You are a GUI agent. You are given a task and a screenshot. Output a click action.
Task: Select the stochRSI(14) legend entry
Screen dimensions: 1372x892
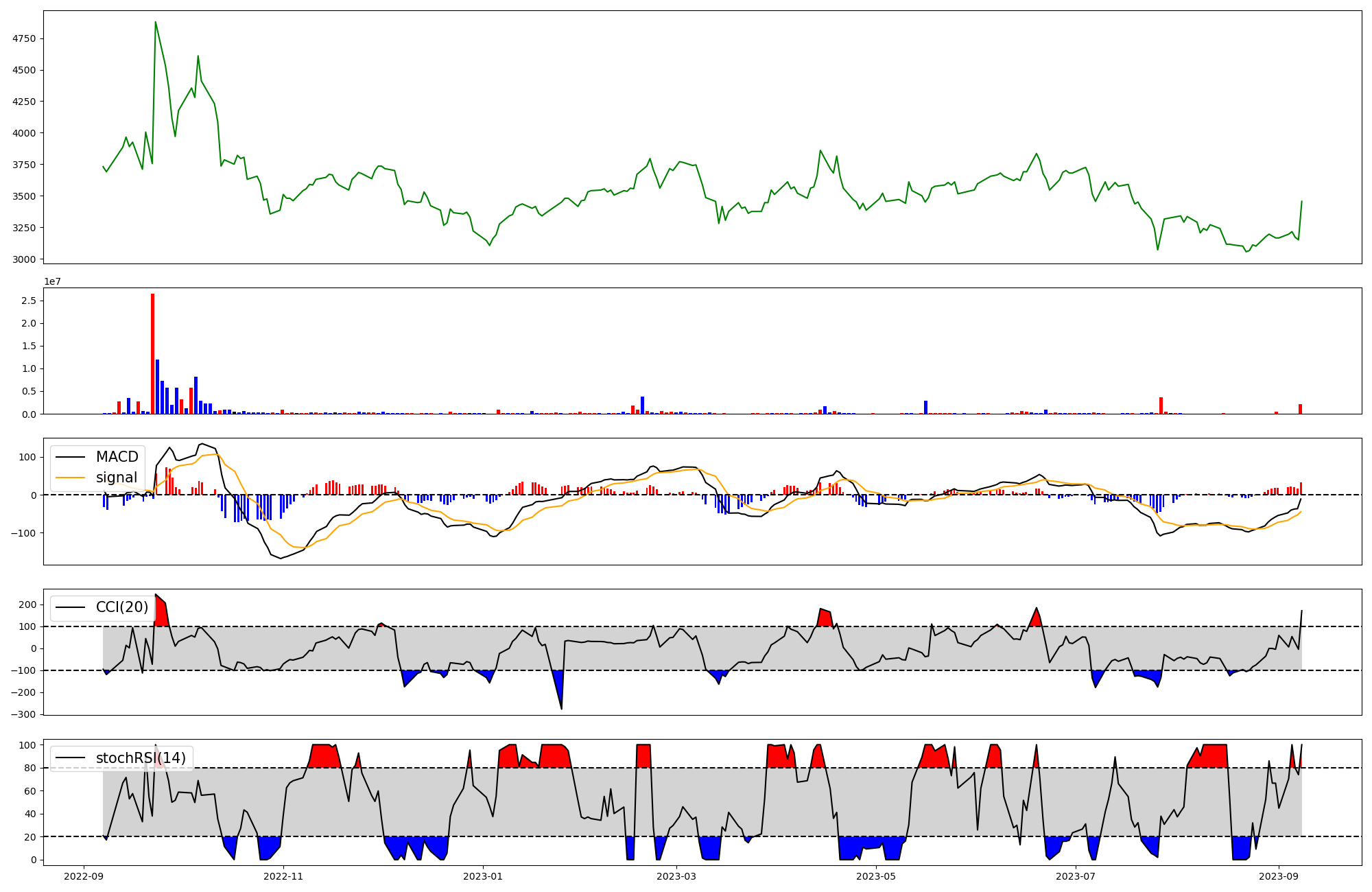click(x=141, y=758)
